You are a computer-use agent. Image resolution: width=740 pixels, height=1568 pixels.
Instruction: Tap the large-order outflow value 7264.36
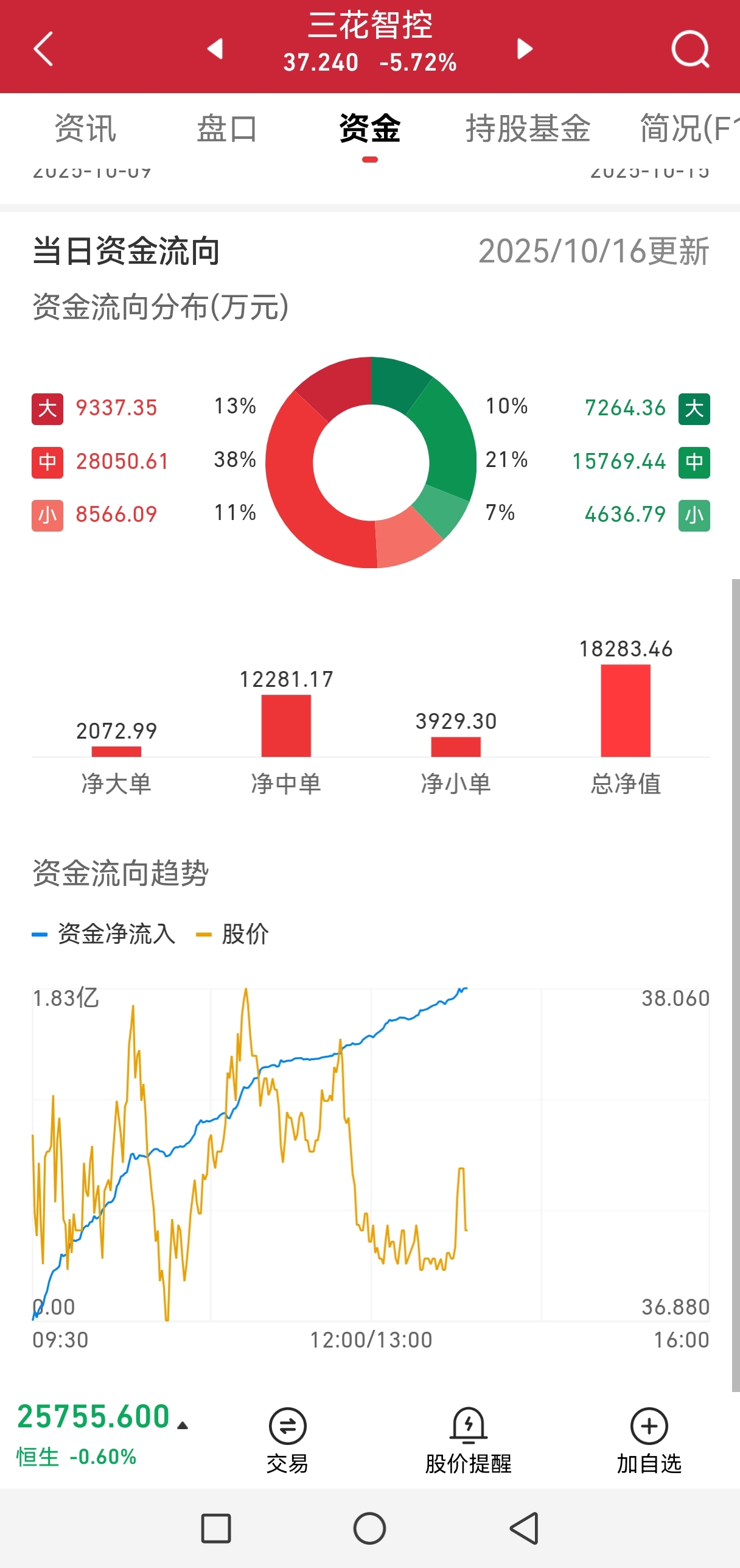(x=626, y=408)
